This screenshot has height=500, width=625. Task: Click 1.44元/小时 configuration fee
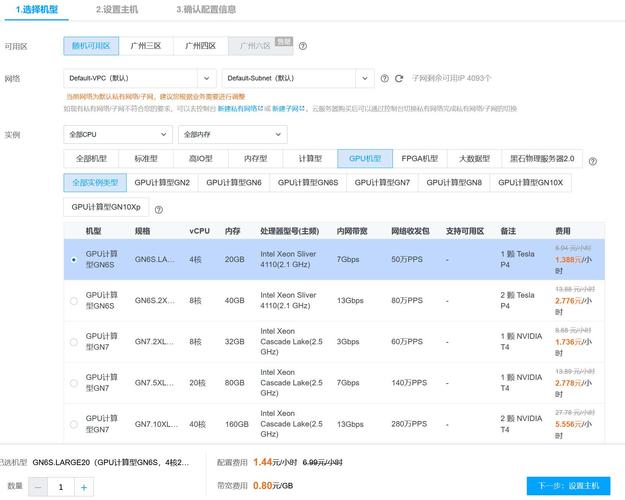[275, 462]
